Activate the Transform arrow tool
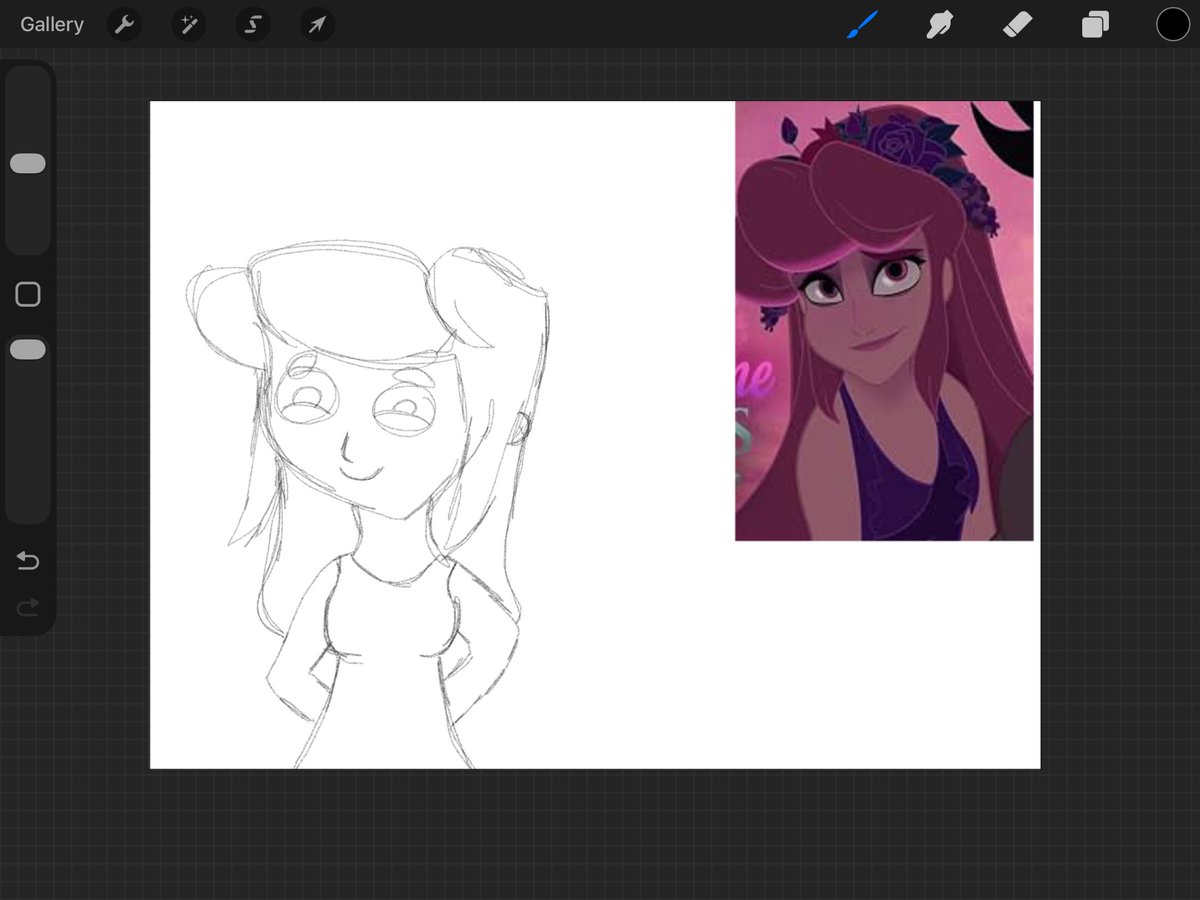Viewport: 1200px width, 900px height. pyautogui.click(x=317, y=24)
